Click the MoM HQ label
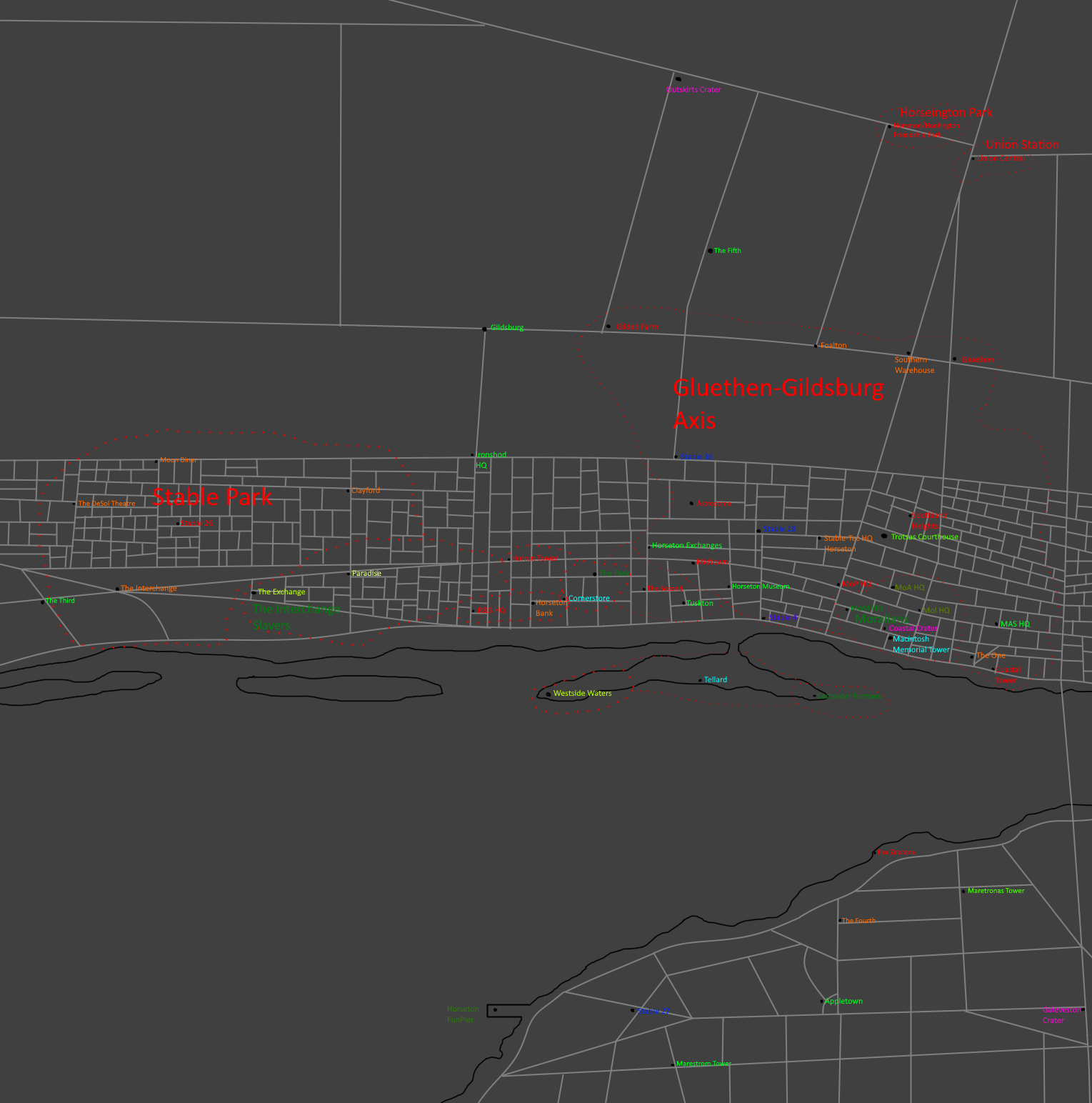This screenshot has height=1103, width=1092. 867,609
